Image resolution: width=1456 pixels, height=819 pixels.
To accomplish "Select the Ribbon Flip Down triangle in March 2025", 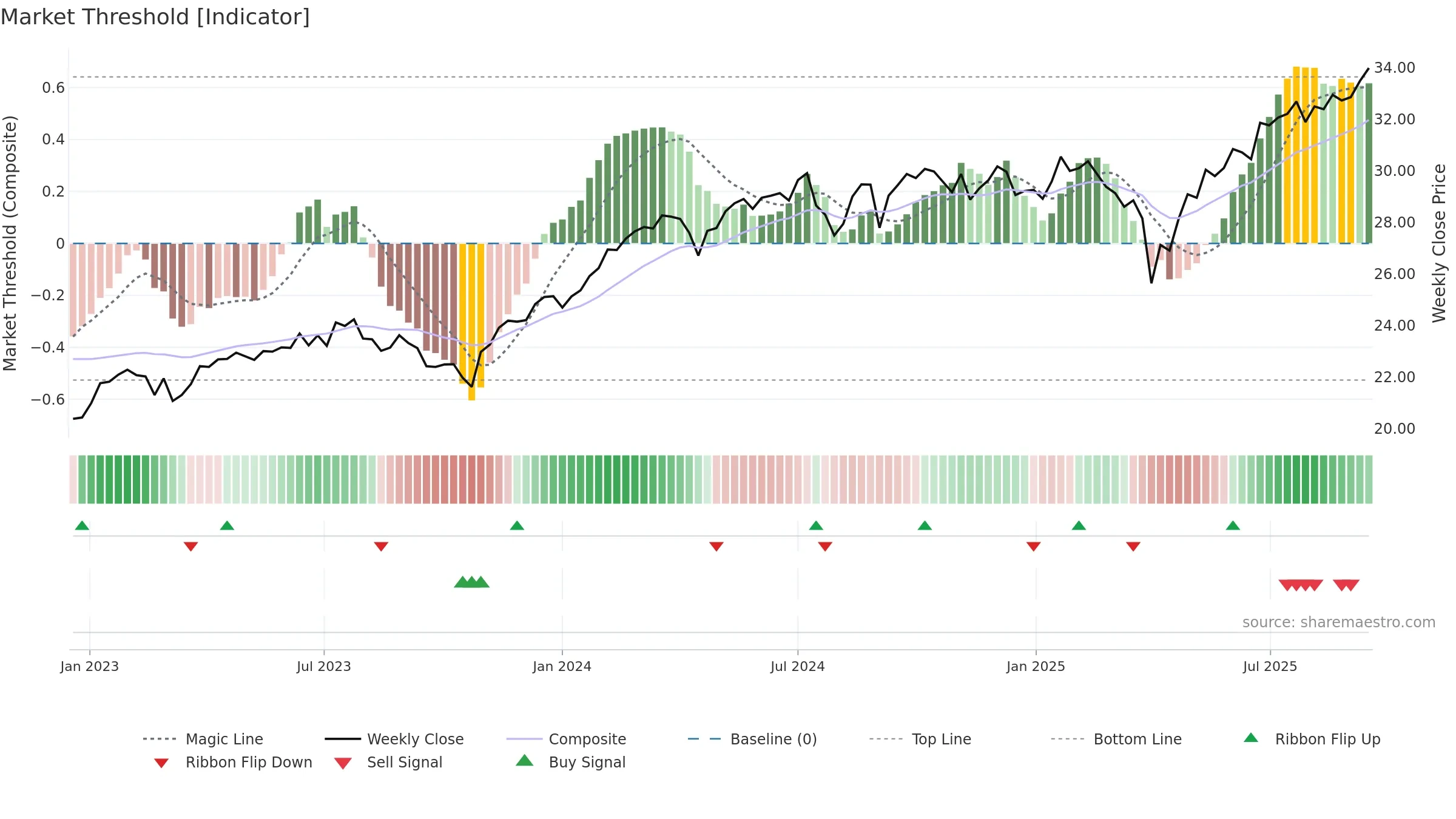I will [1133, 547].
